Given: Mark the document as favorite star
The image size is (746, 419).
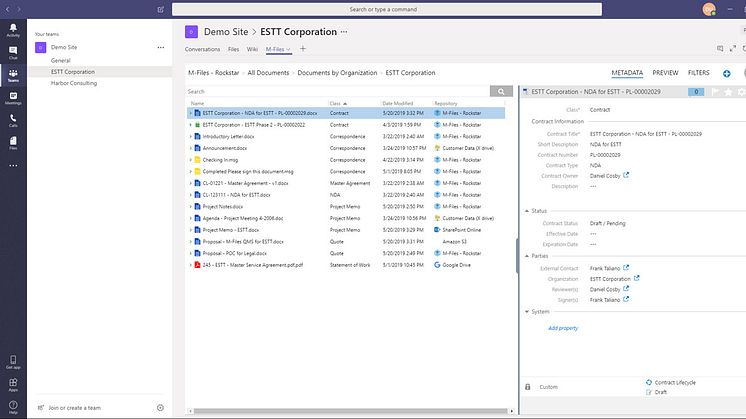Looking at the screenshot, I should pyautogui.click(x=728, y=92).
